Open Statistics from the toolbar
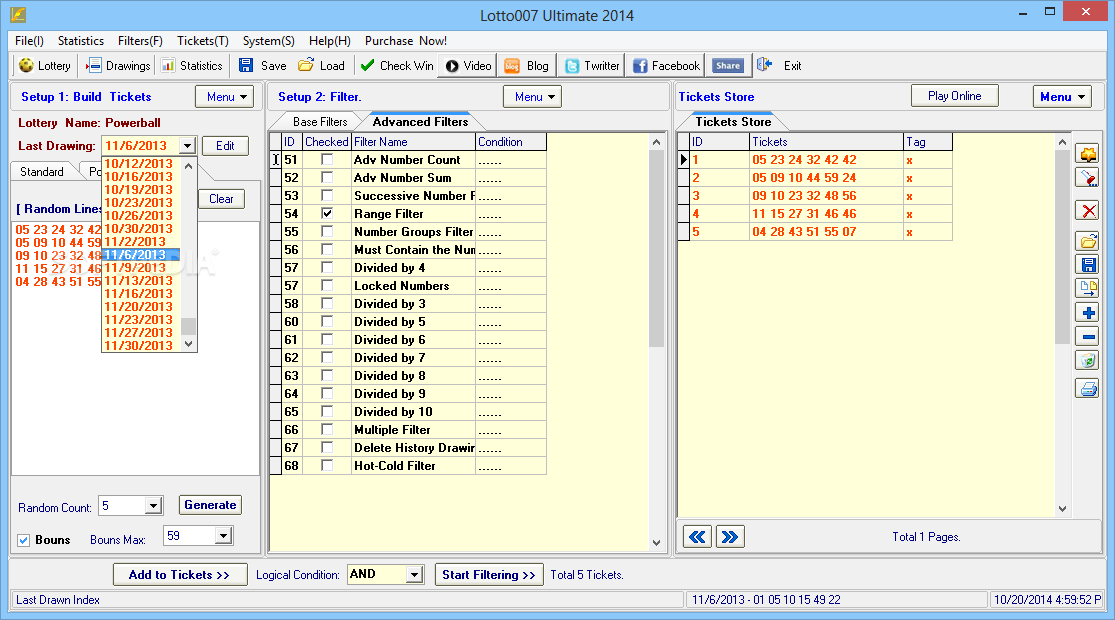Image resolution: width=1115 pixels, height=620 pixels. (x=192, y=65)
